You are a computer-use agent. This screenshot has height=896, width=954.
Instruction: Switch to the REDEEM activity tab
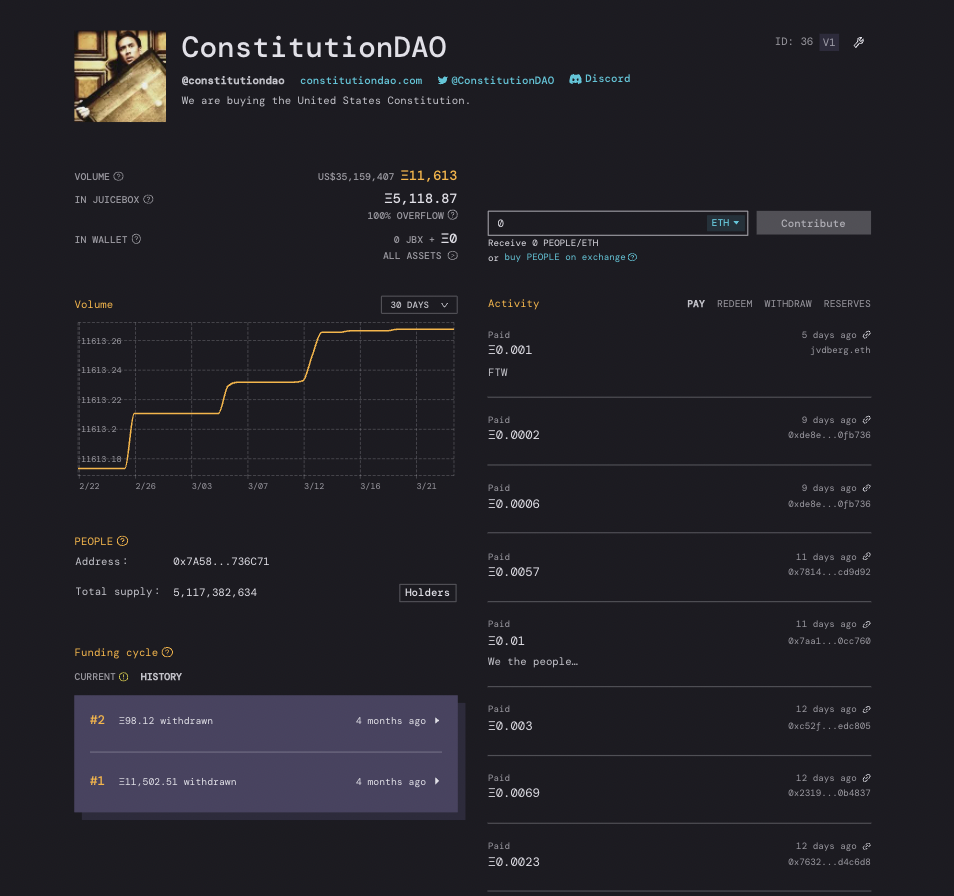pyautogui.click(x=734, y=304)
